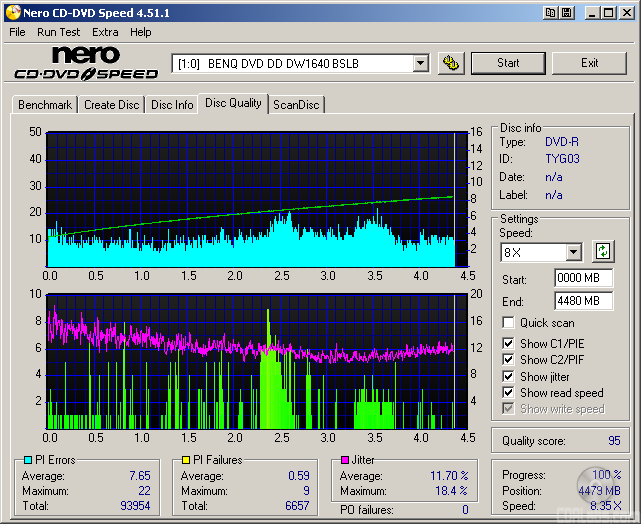
Task: Click the copy-to-clipboard icon in title bar
Action: pyautogui.click(x=550, y=12)
